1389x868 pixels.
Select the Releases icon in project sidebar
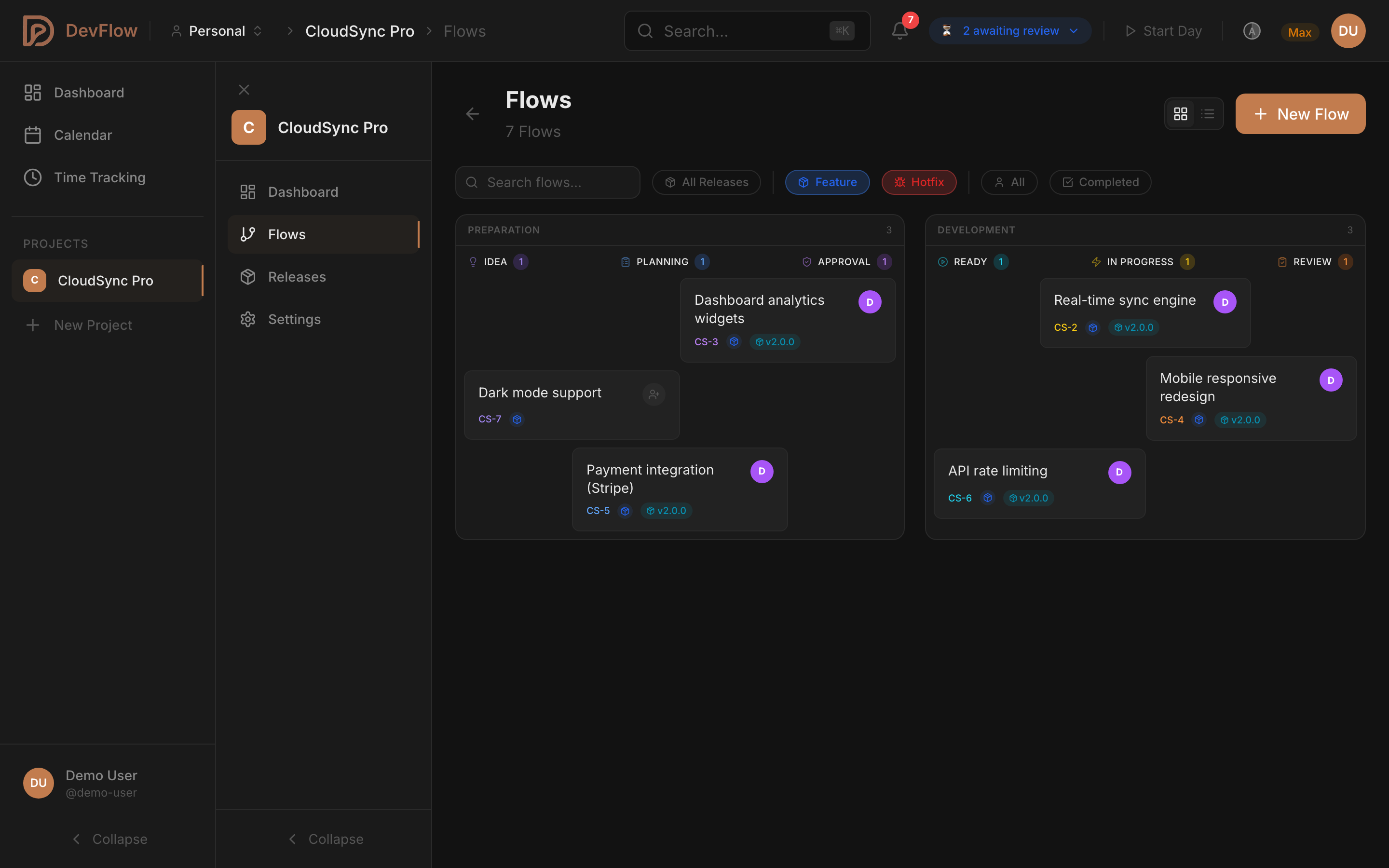(247, 276)
